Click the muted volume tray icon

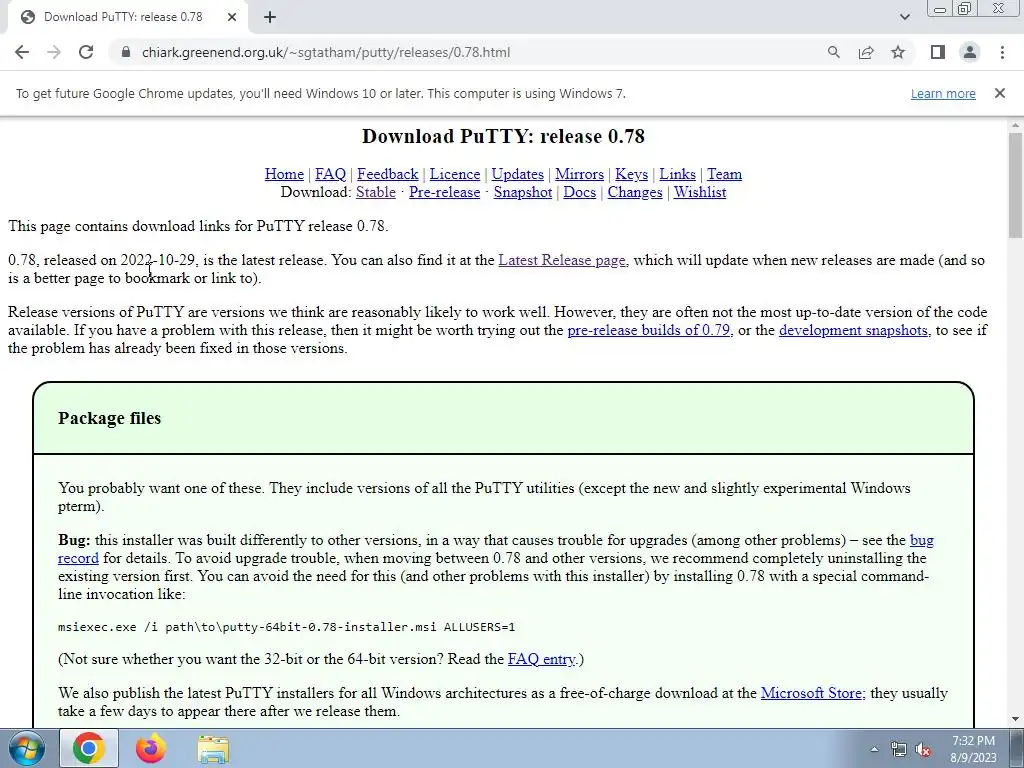click(923, 750)
